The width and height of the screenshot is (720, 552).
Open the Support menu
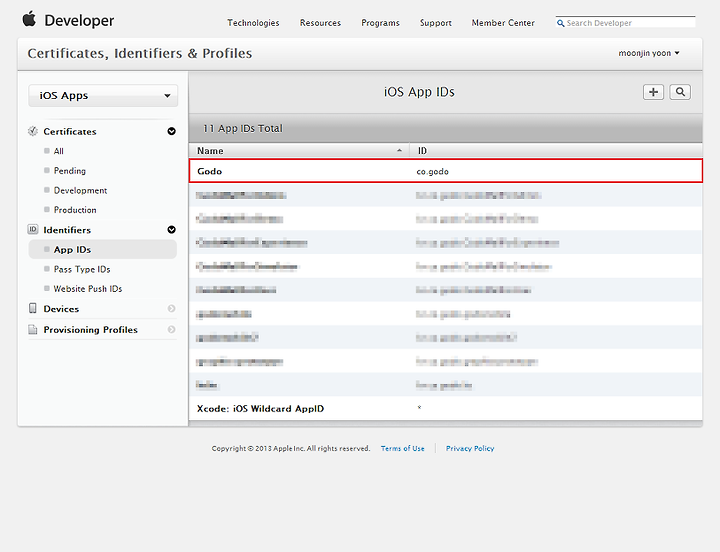[435, 23]
